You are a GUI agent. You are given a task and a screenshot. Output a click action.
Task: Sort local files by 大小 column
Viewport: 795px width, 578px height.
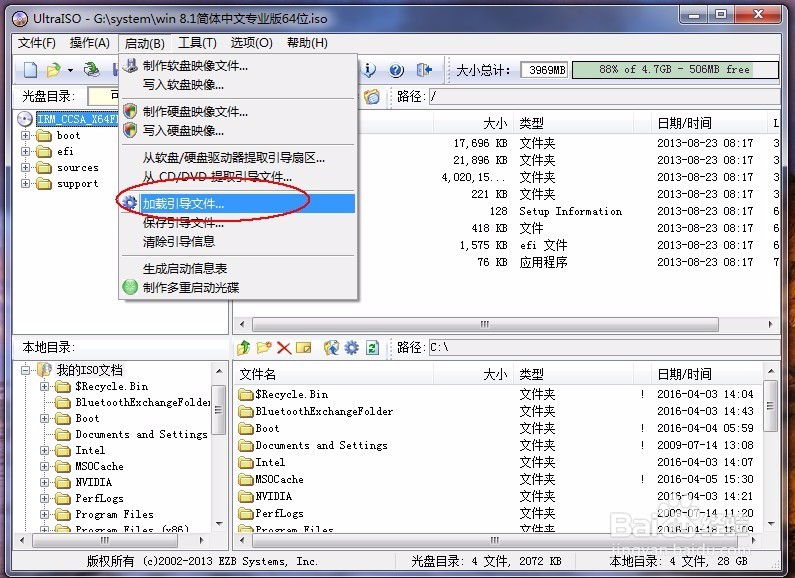point(473,374)
